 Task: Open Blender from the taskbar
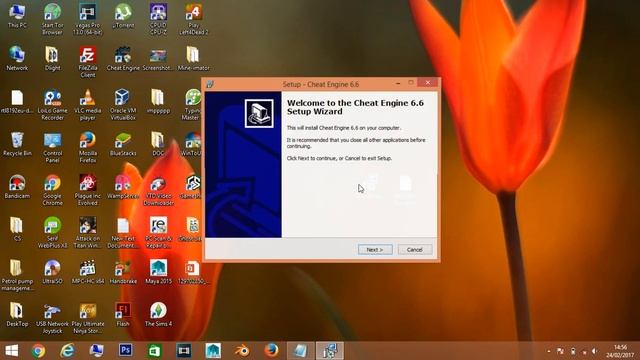pyautogui.click(x=242, y=351)
